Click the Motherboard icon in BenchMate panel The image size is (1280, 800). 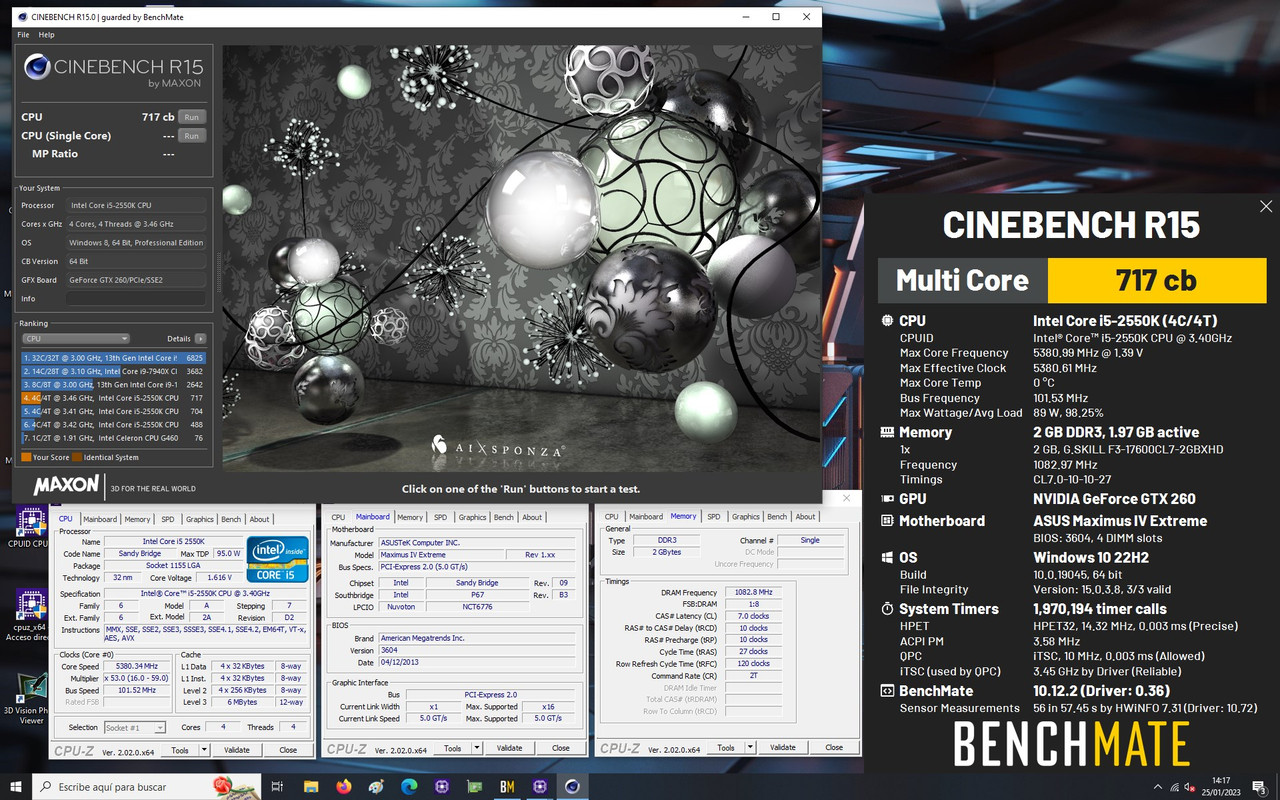887,521
